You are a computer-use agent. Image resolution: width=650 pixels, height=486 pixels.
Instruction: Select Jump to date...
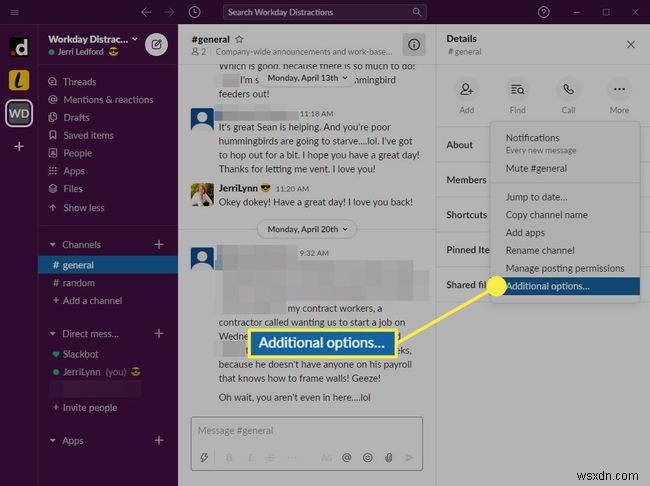pos(565,197)
